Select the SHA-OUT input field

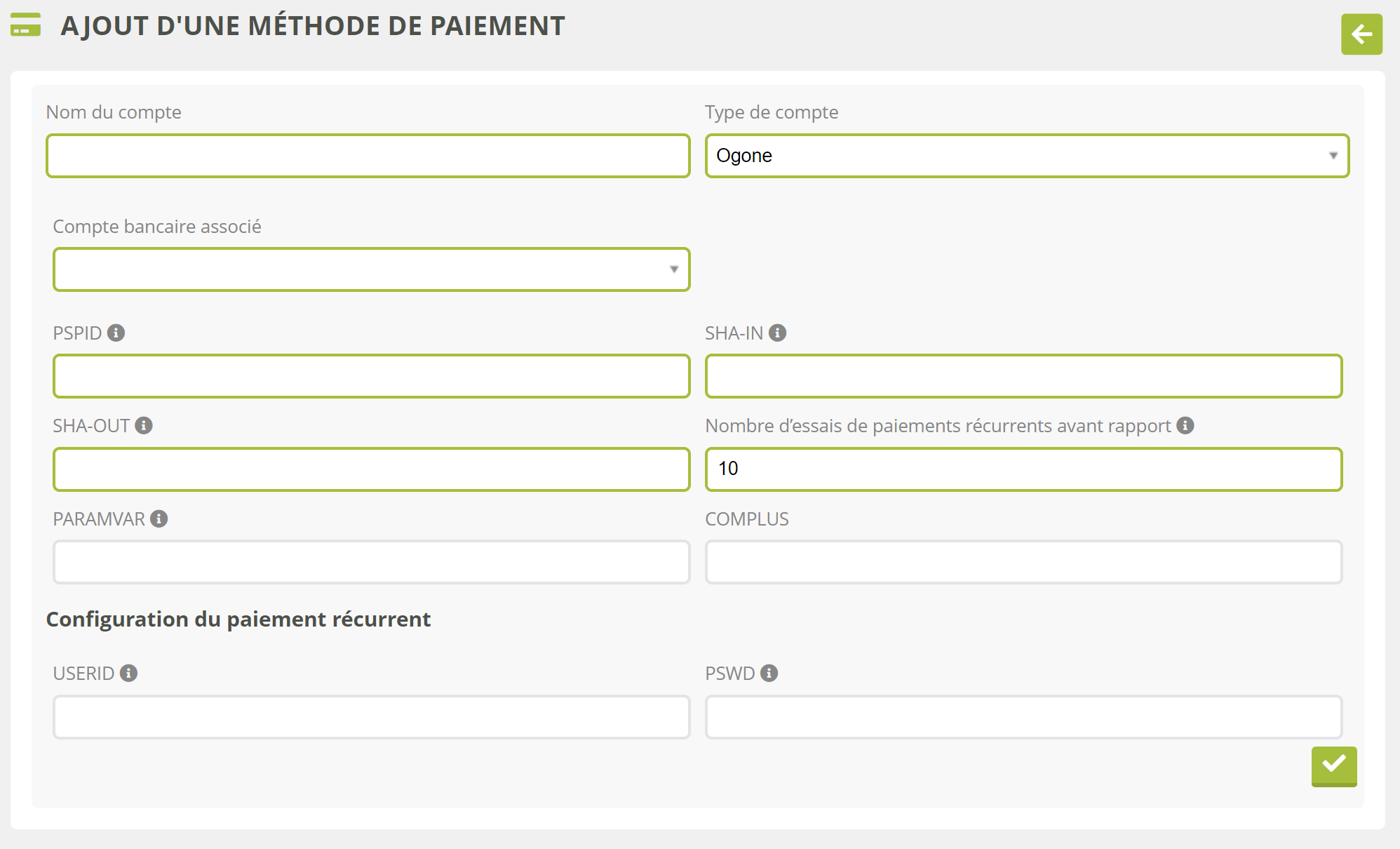coord(371,469)
